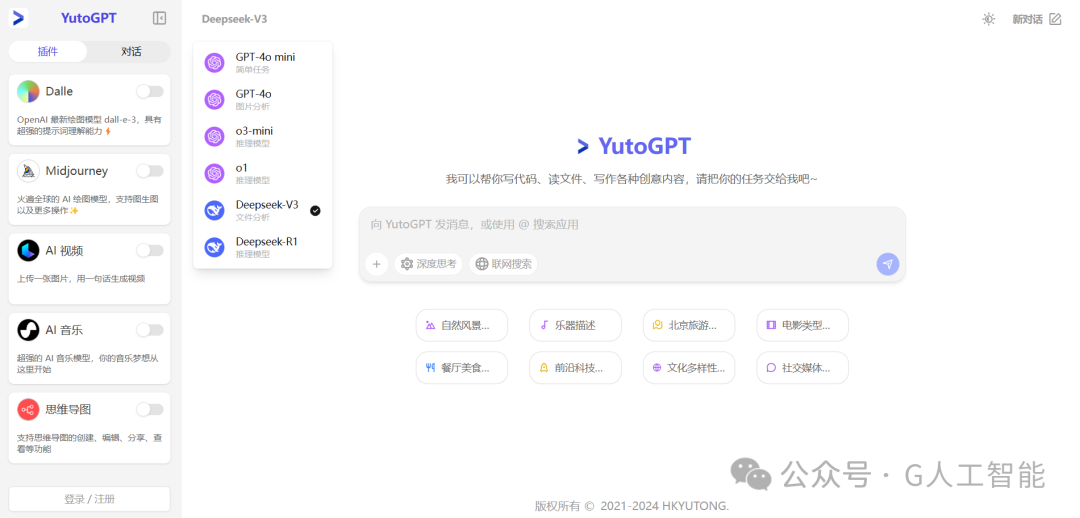Choose Deepseek-R1 in the model dropdown
Screen dimensions: 1080x518
(262, 247)
